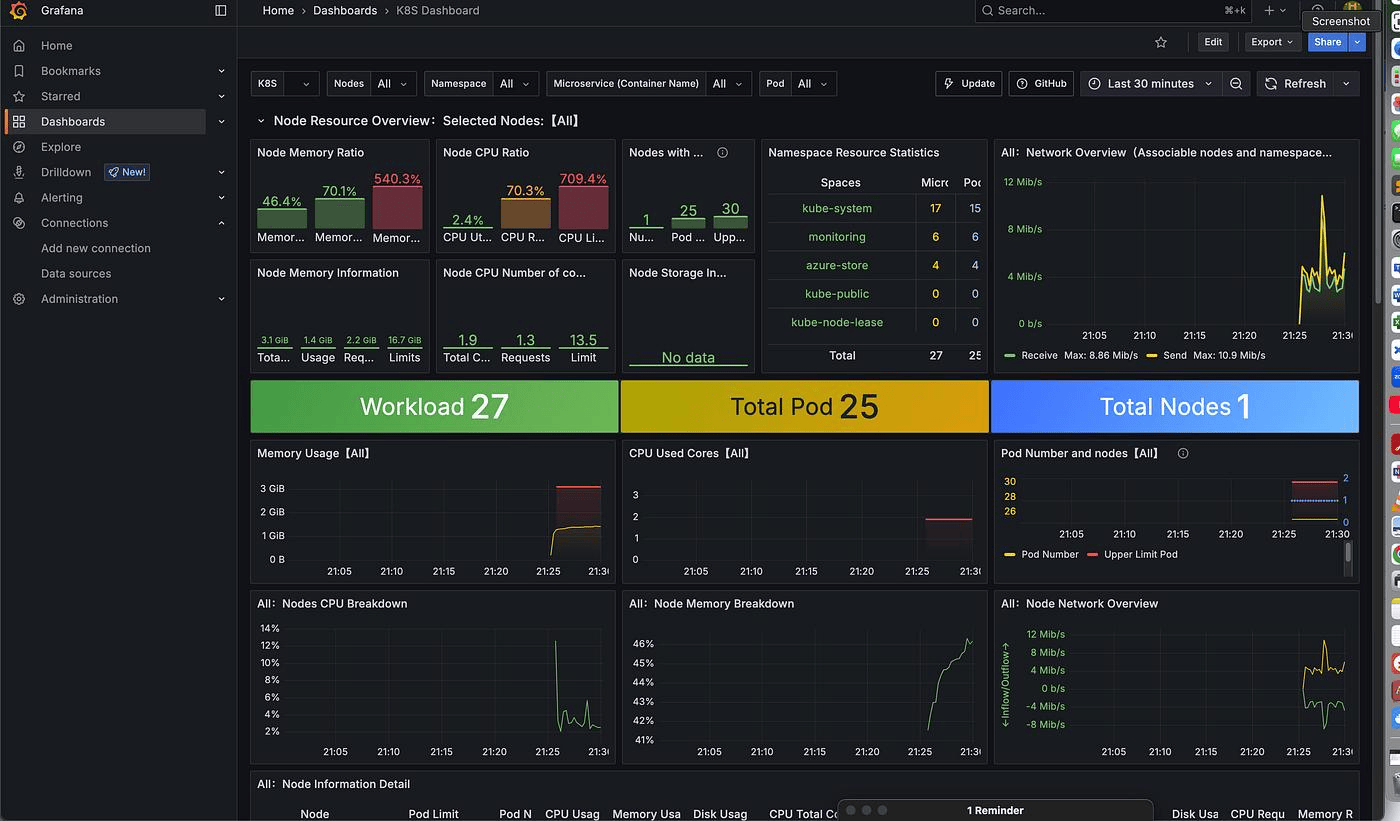Image resolution: width=1400 pixels, height=821 pixels.
Task: Click the legend scrollbar in Pod Number panel
Action: coord(1348,553)
